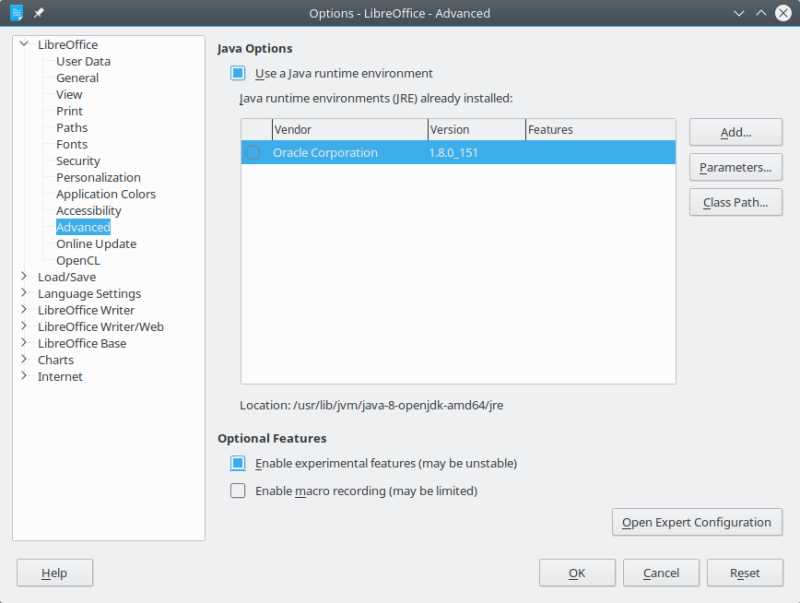Image resolution: width=800 pixels, height=603 pixels.
Task: Enable macro recording
Action: pos(237,491)
